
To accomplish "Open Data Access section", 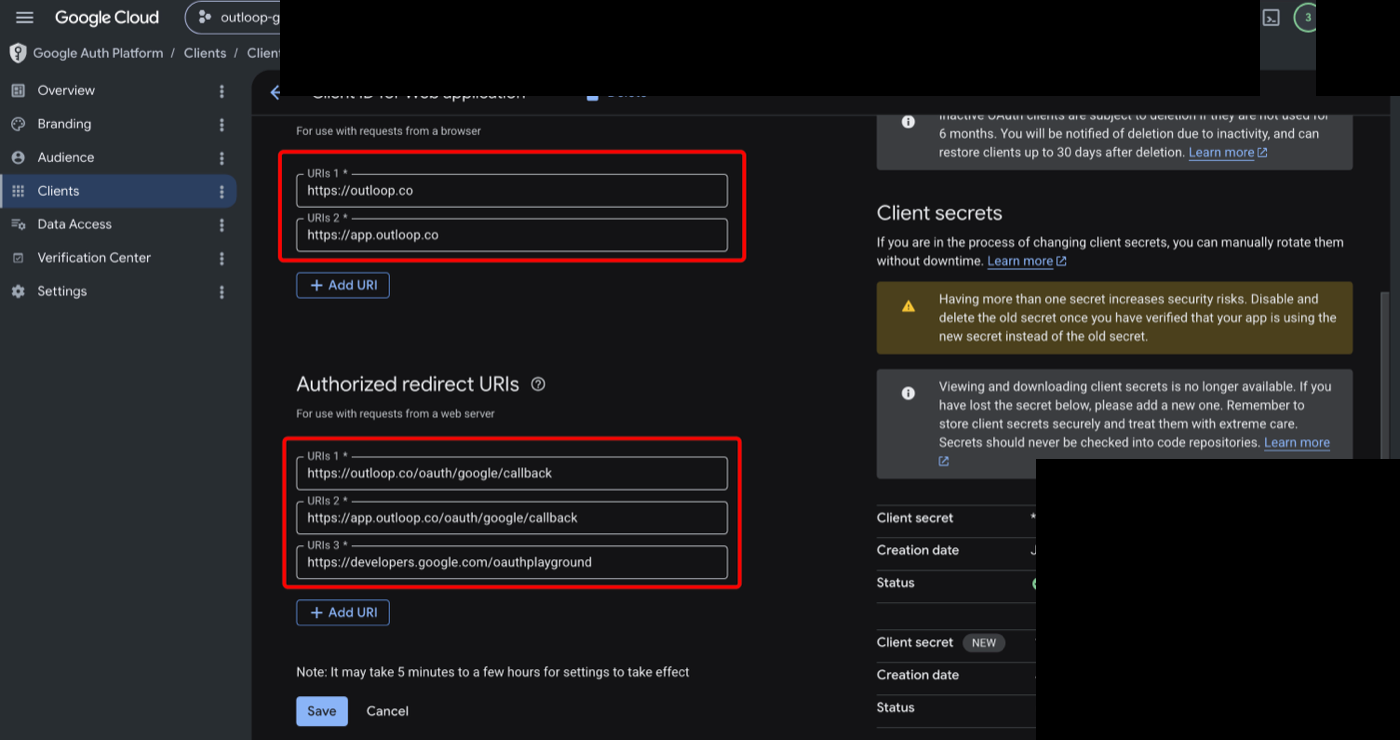I will click(x=75, y=224).
